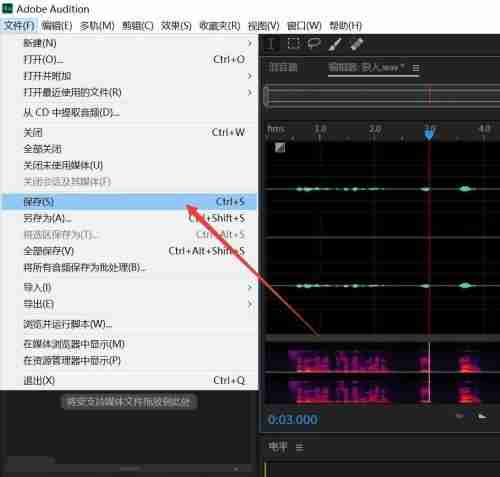The height and width of the screenshot is (477, 500).
Task: Open the 帮助(H) menu
Action: coord(345,26)
